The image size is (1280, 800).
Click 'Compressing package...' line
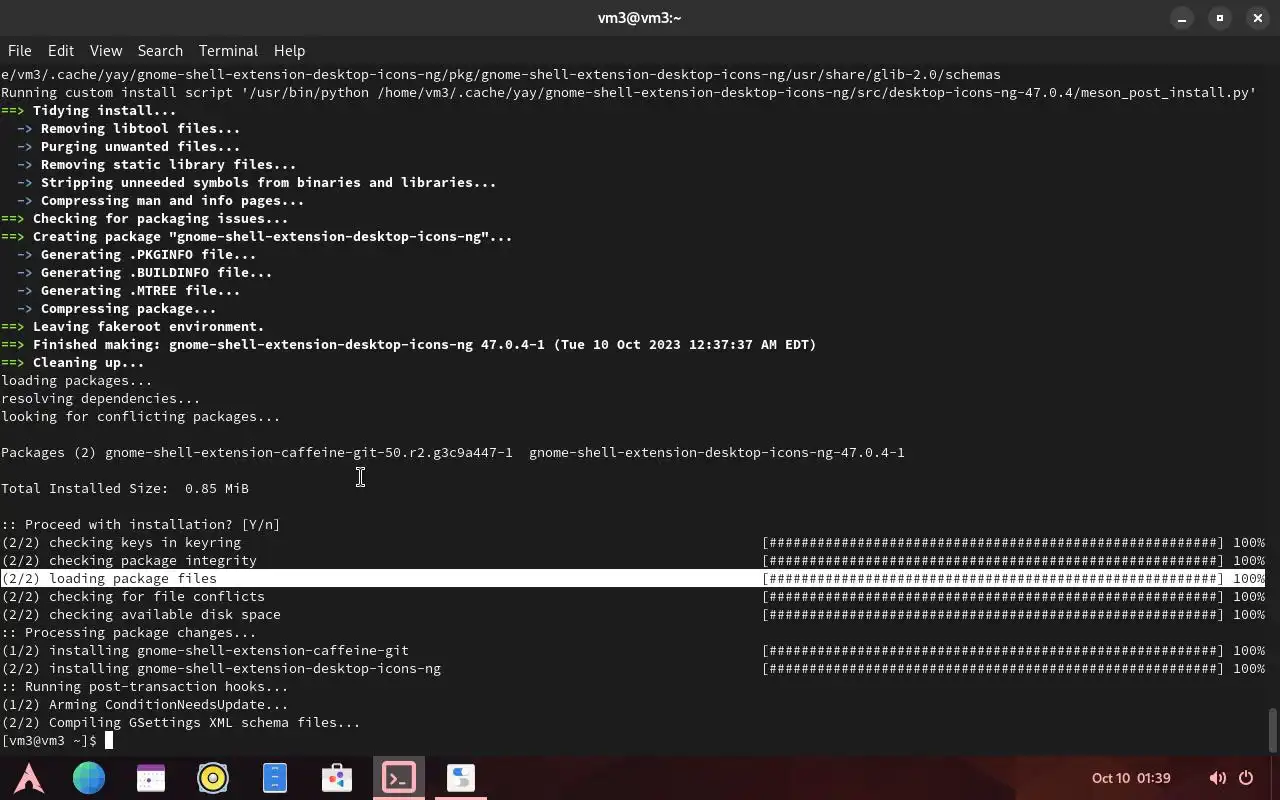(117, 308)
